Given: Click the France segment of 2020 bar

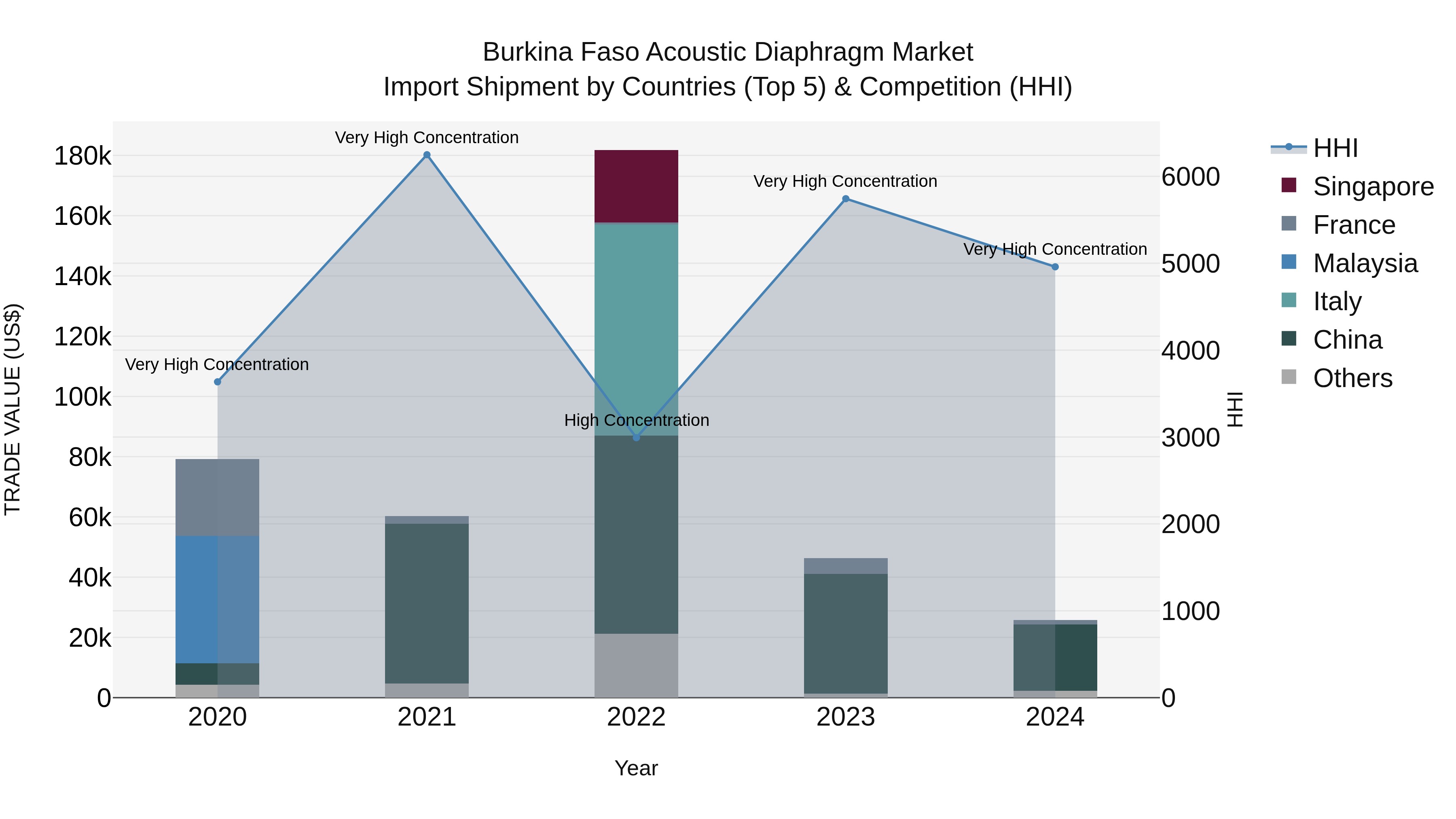Looking at the screenshot, I should pyautogui.click(x=218, y=498).
